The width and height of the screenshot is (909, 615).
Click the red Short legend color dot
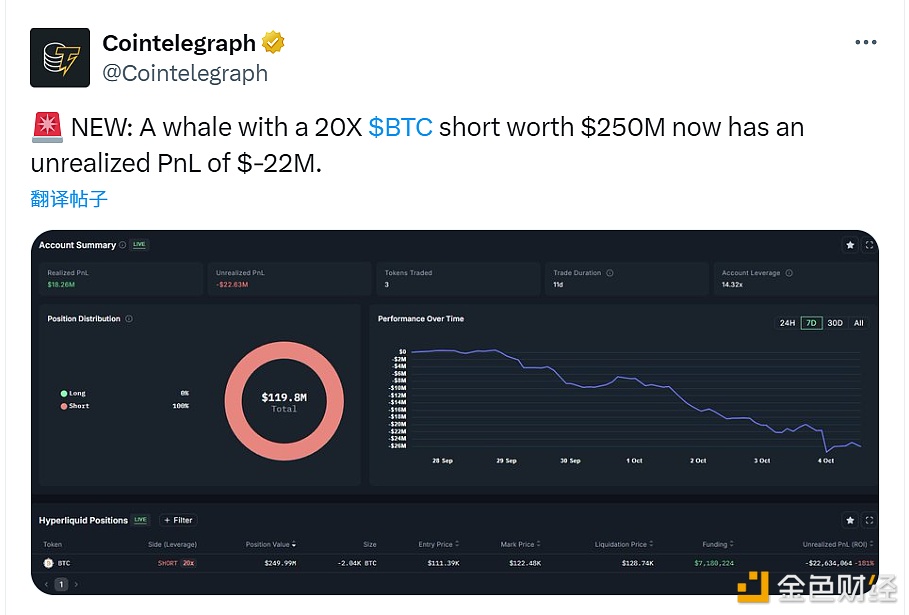tap(64, 406)
